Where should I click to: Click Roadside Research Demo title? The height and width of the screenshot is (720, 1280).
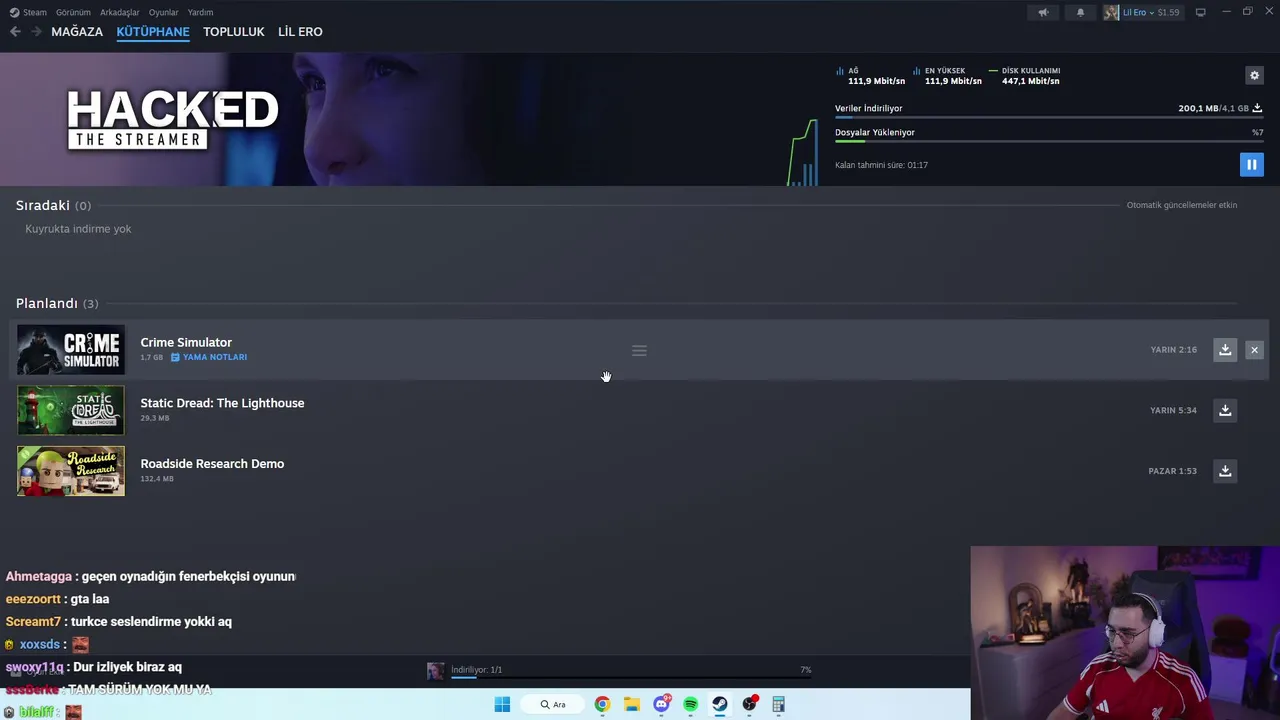(212, 464)
